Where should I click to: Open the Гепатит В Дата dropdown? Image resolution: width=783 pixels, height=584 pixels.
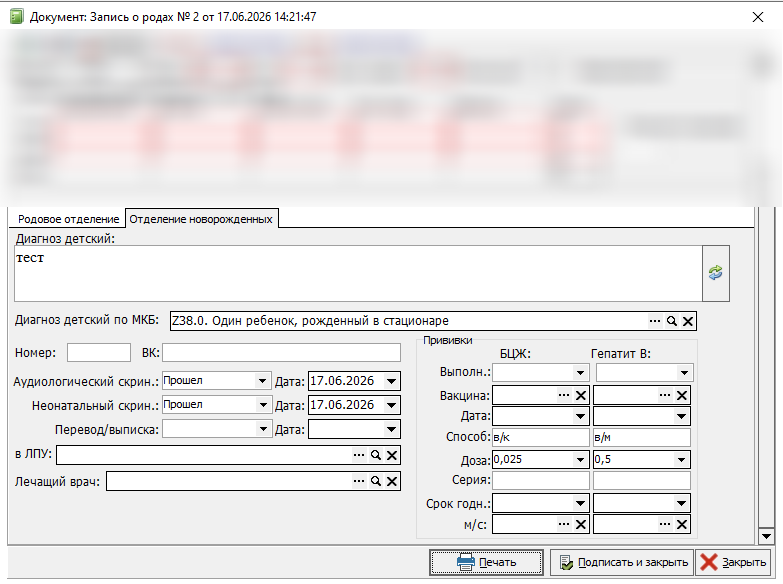681,416
